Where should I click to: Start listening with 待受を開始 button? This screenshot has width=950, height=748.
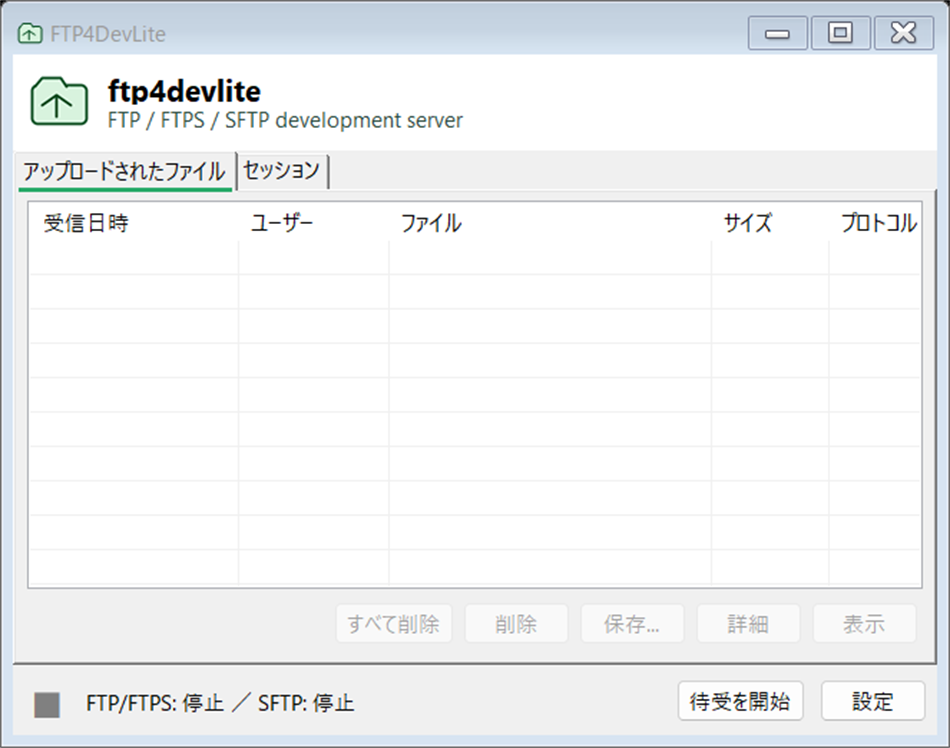740,701
